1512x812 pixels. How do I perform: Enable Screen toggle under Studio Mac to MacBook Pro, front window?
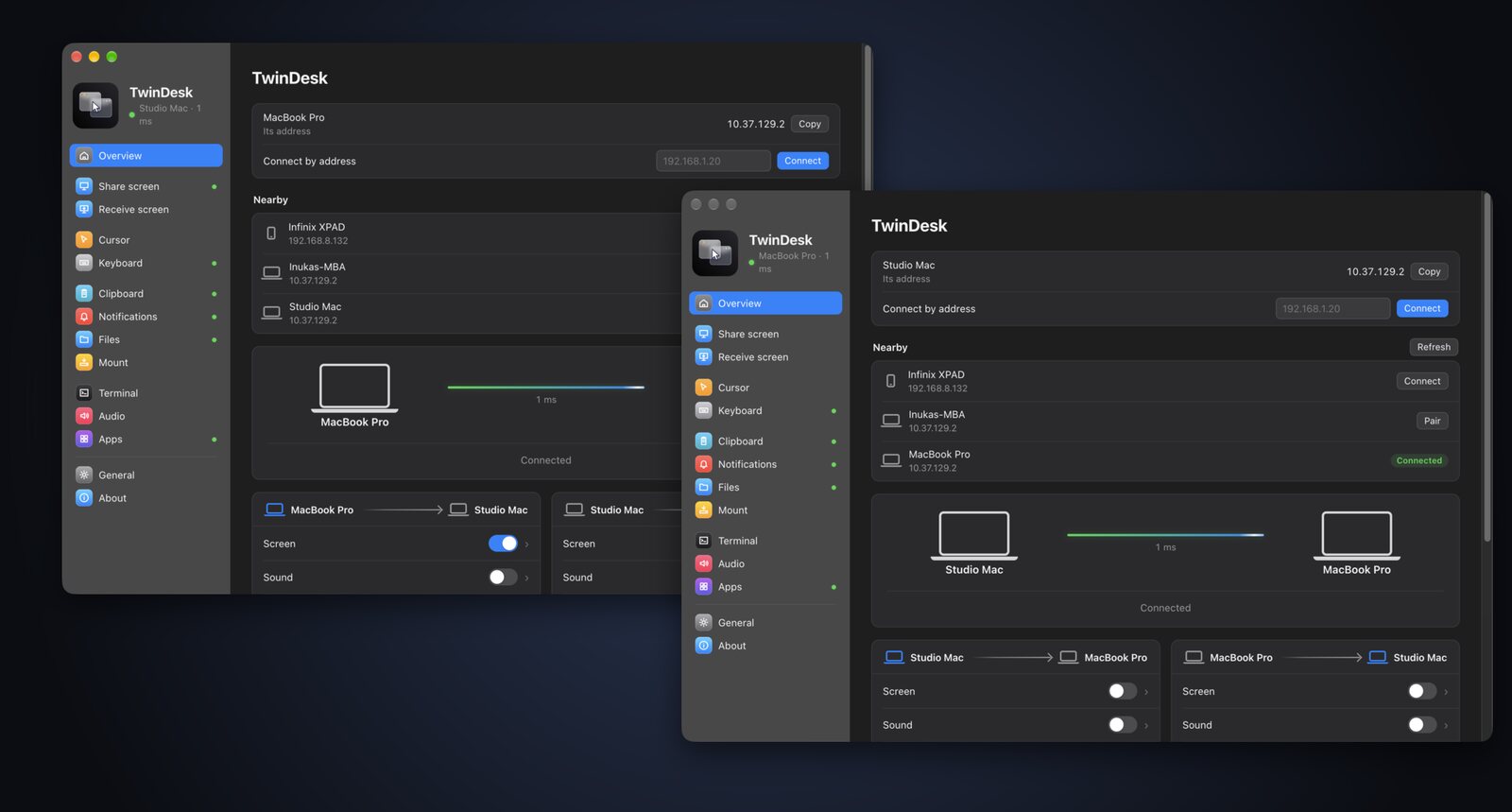pos(1122,691)
